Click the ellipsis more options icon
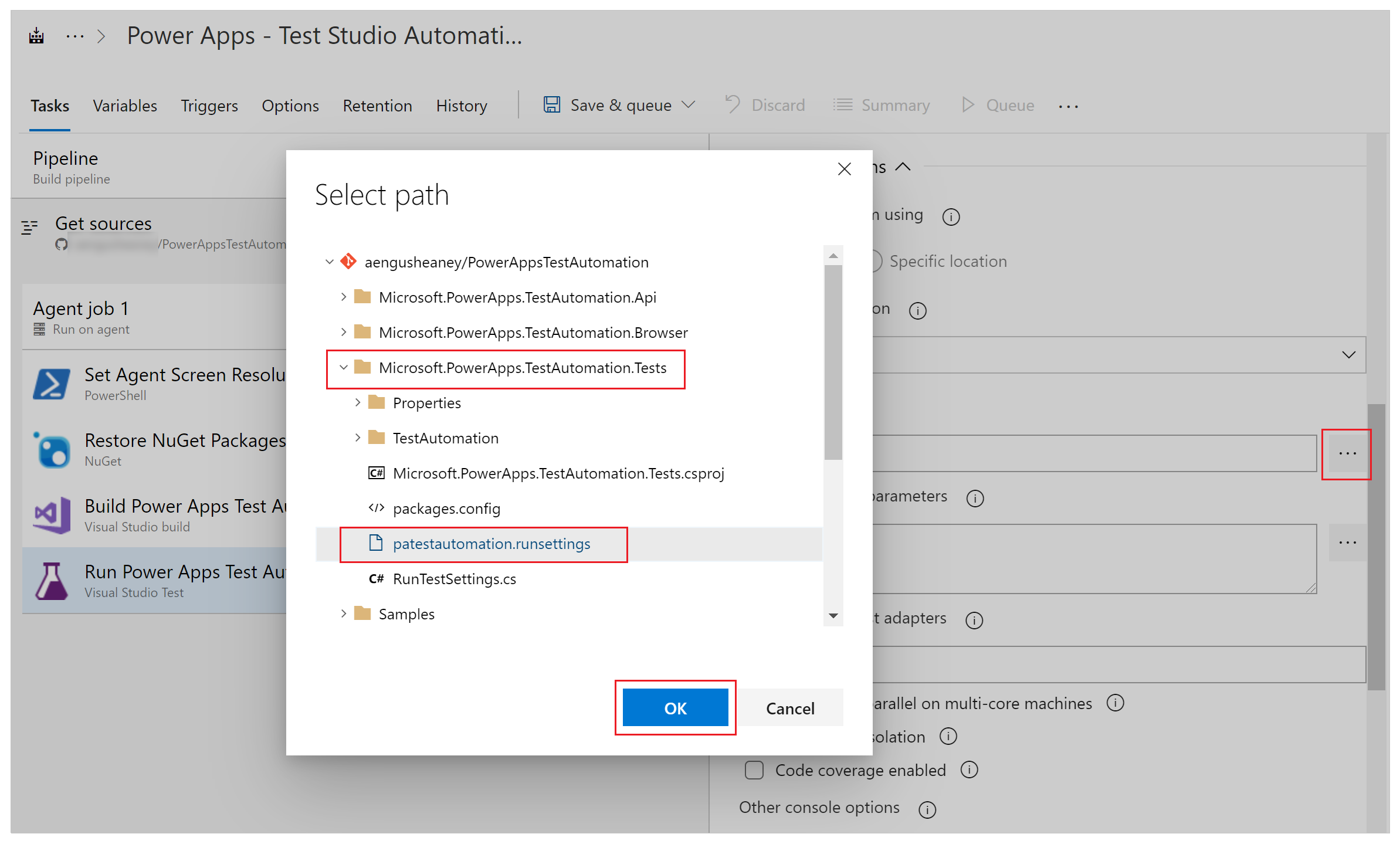Viewport: 1400px width, 844px height. click(1348, 453)
